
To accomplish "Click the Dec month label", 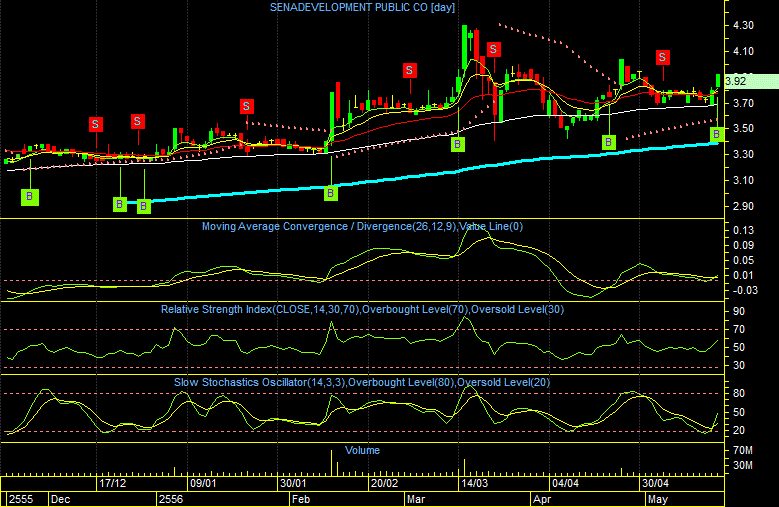I will [61, 499].
